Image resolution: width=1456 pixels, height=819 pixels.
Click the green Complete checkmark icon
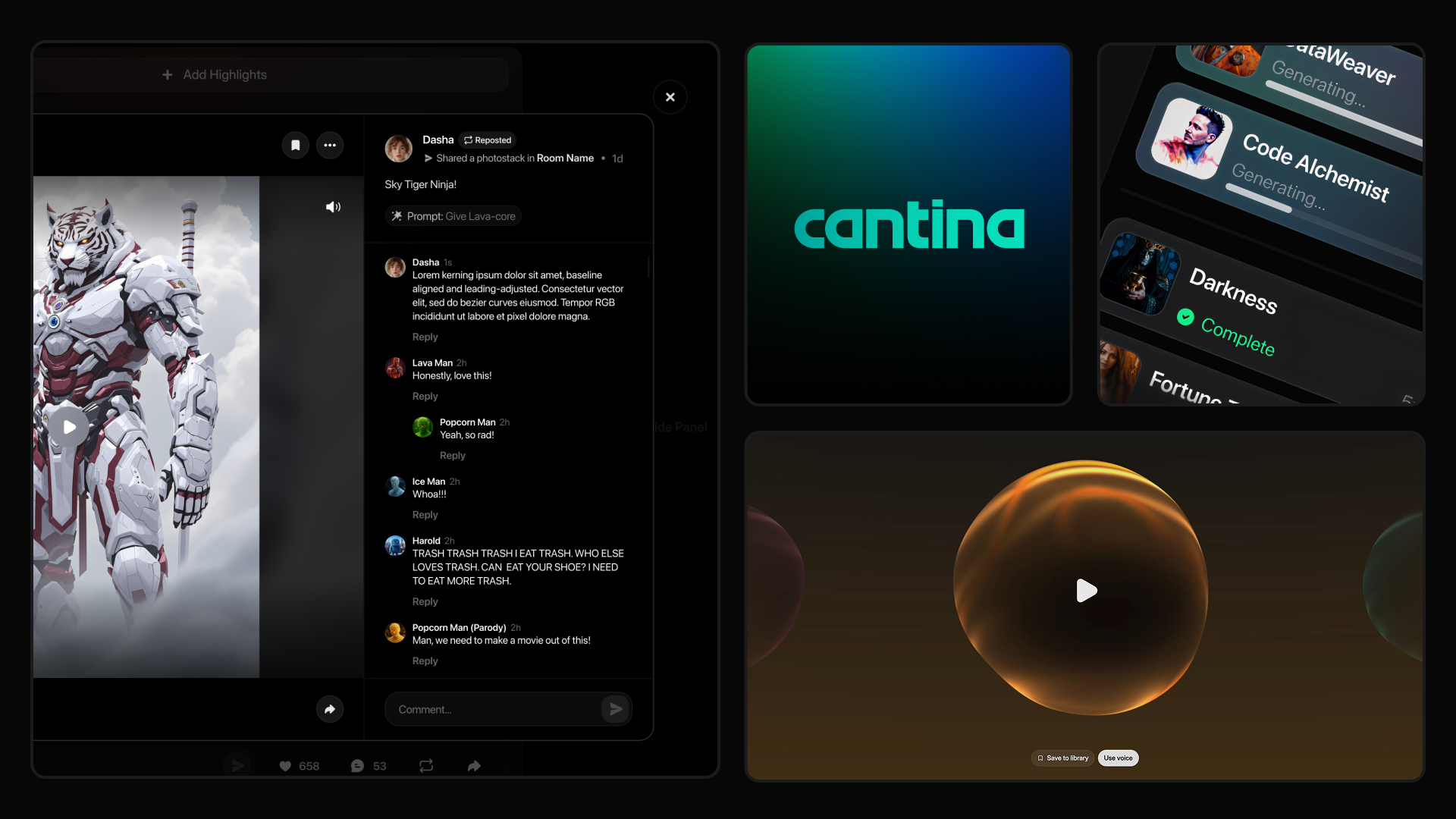(x=1185, y=317)
